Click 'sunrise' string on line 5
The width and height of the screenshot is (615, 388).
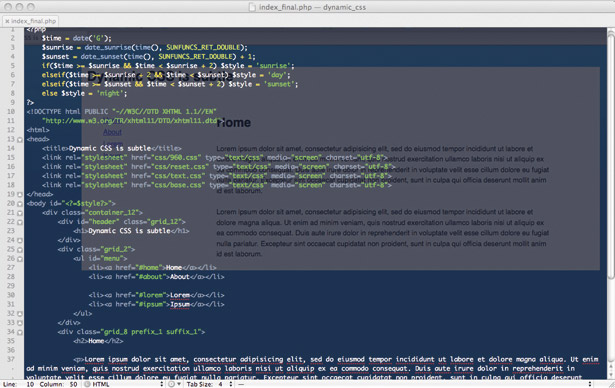pos(273,66)
